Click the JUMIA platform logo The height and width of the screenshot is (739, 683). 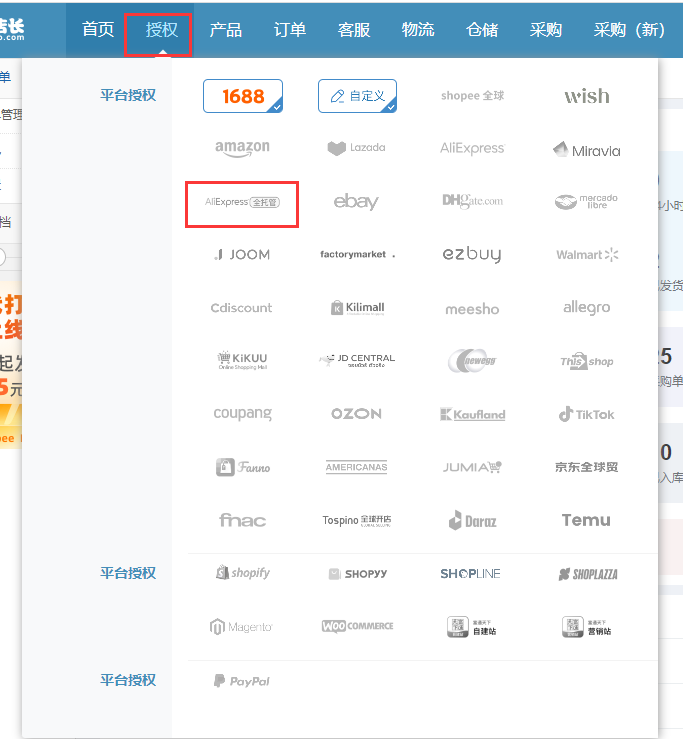[472, 467]
